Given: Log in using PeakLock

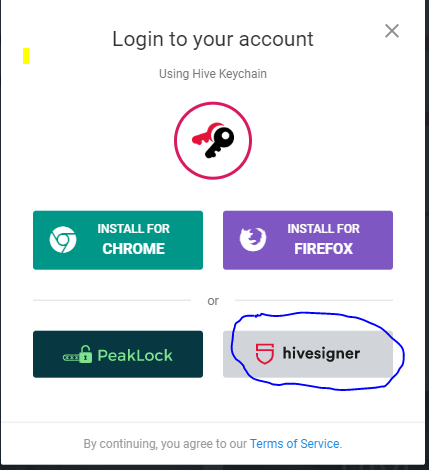Looking at the screenshot, I should click(x=118, y=354).
